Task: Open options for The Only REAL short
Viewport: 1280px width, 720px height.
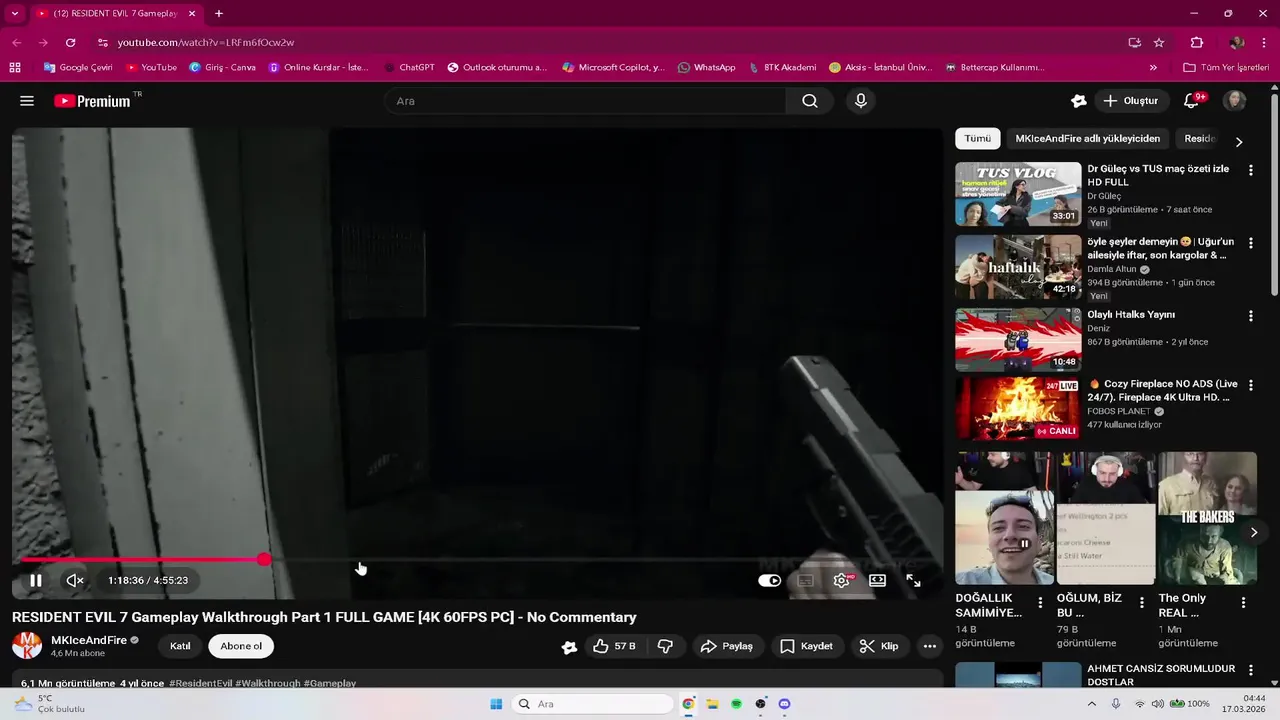Action: click(1243, 603)
